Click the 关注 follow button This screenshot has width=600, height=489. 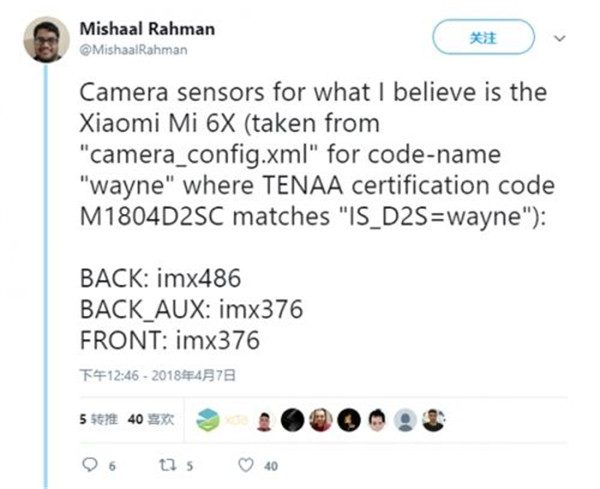[483, 37]
